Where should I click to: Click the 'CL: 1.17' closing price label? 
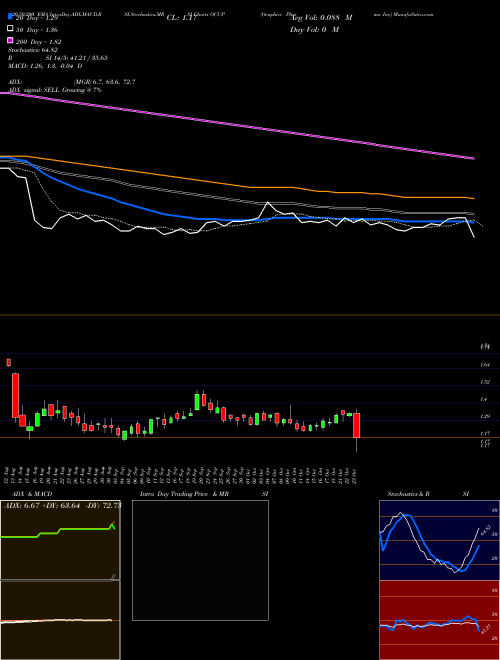pyautogui.click(x=182, y=18)
